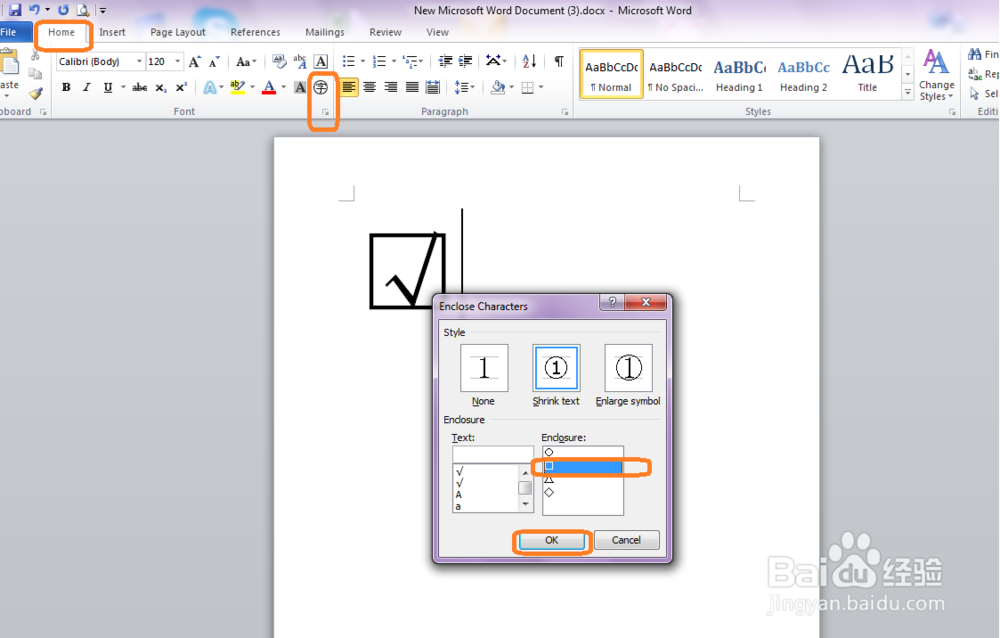Click the Shading paint bucket icon
The height and width of the screenshot is (638, 1000).
497,87
